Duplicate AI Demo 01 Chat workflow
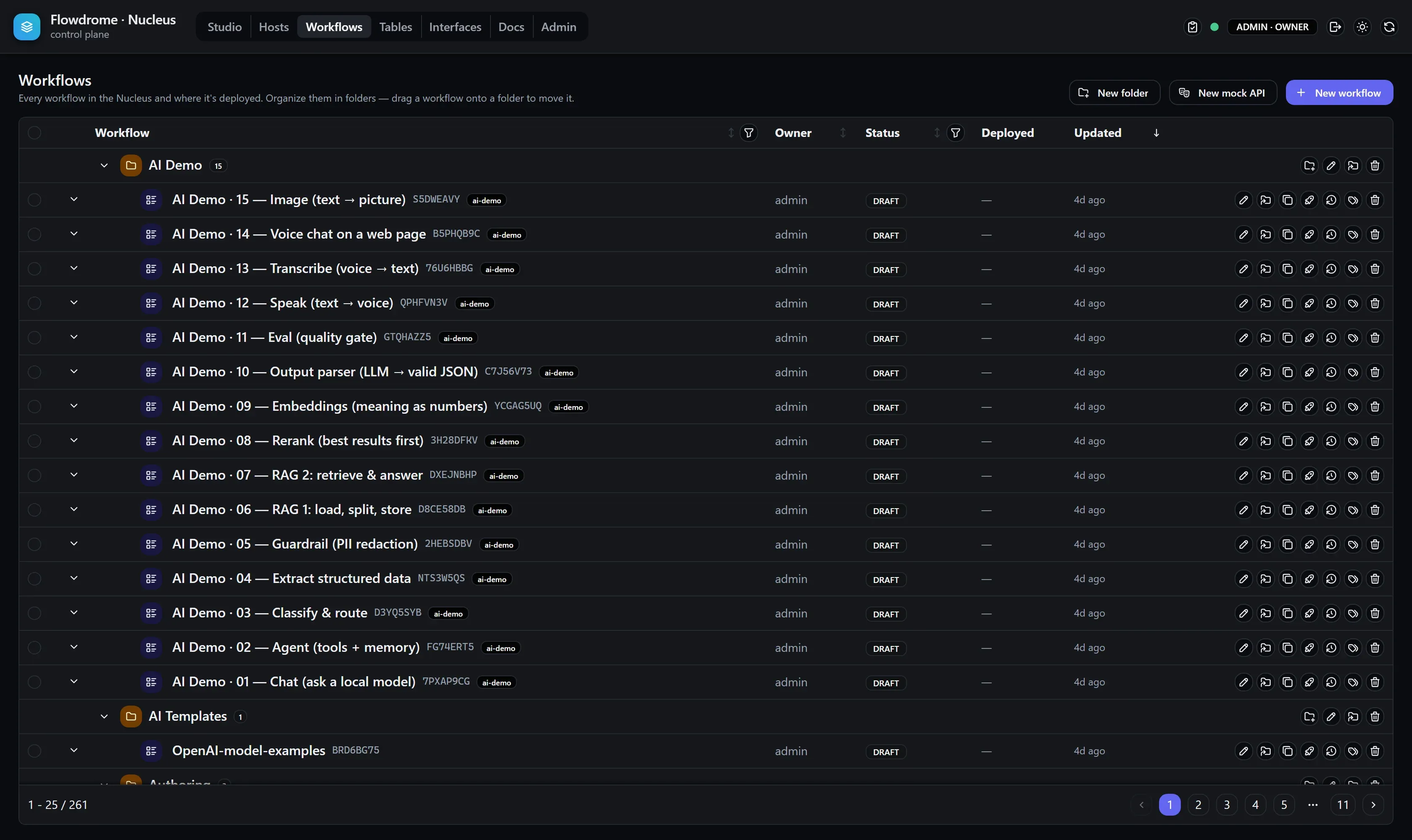This screenshot has width=1412, height=840. 1287,682
